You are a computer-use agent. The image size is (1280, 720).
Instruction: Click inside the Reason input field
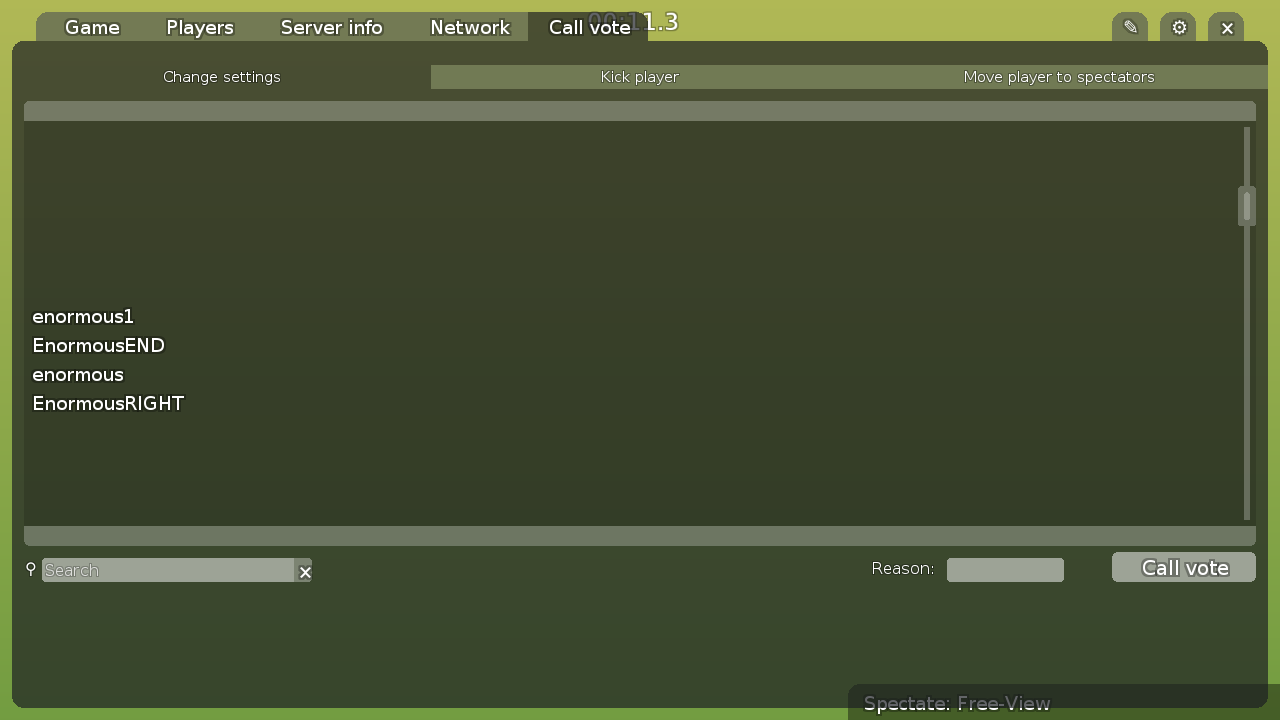coord(1005,569)
